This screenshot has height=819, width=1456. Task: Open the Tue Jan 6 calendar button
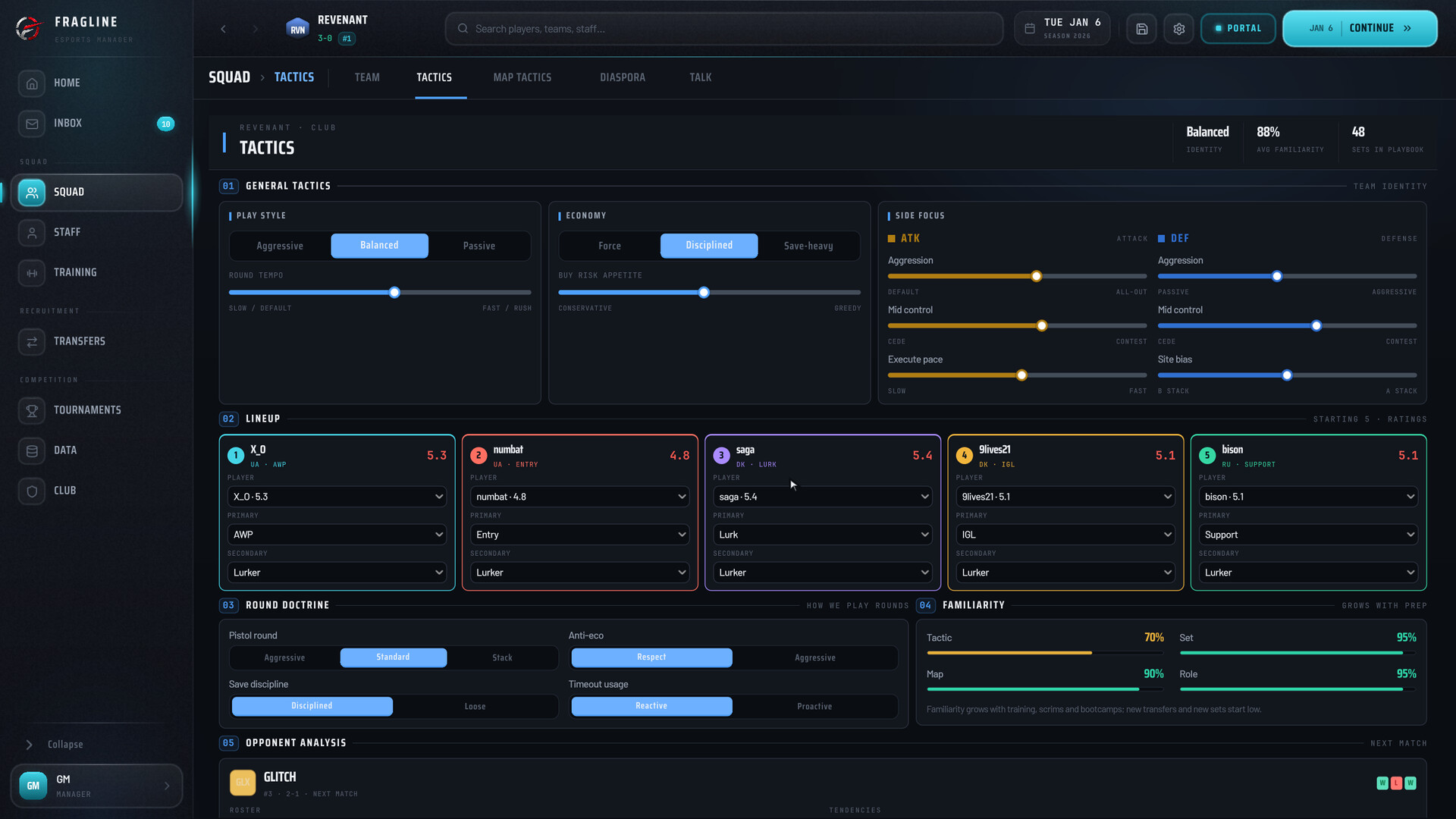1062,29
